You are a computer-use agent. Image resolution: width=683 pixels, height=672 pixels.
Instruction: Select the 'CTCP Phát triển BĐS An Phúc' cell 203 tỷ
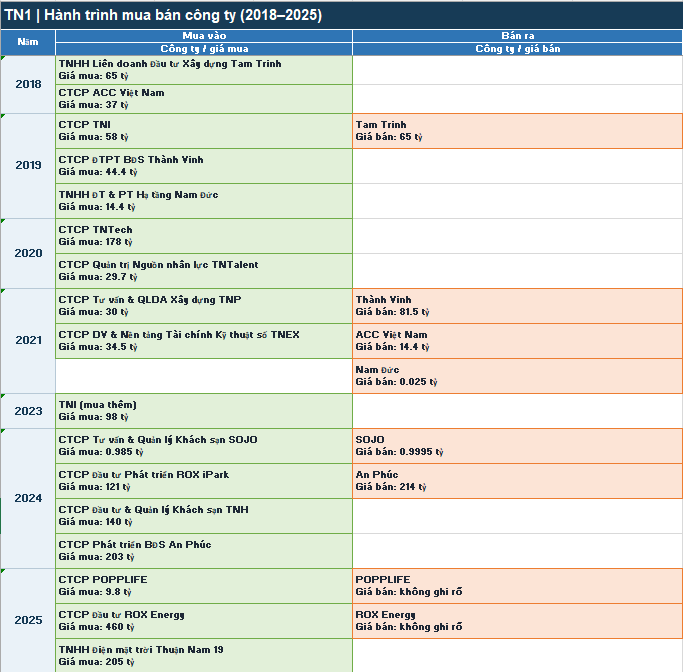point(204,551)
